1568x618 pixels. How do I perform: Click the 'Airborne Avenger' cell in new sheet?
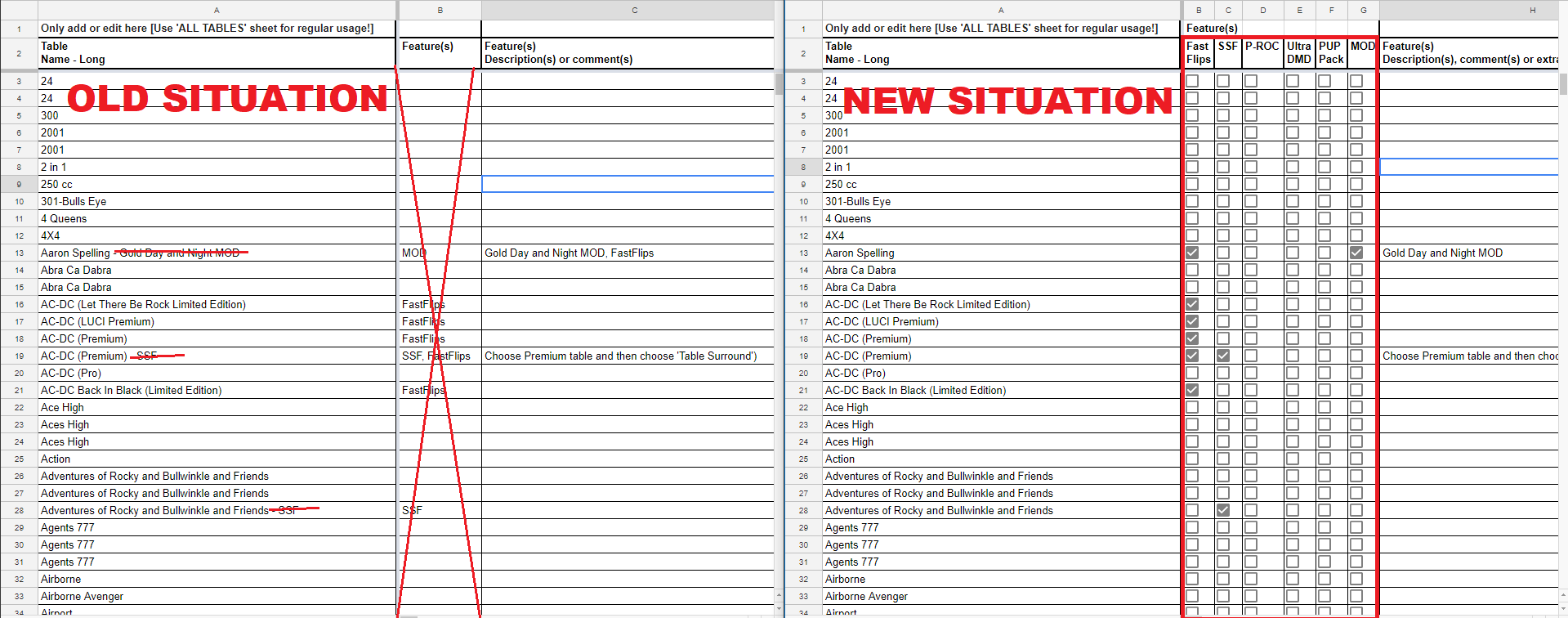[x=1002, y=596]
